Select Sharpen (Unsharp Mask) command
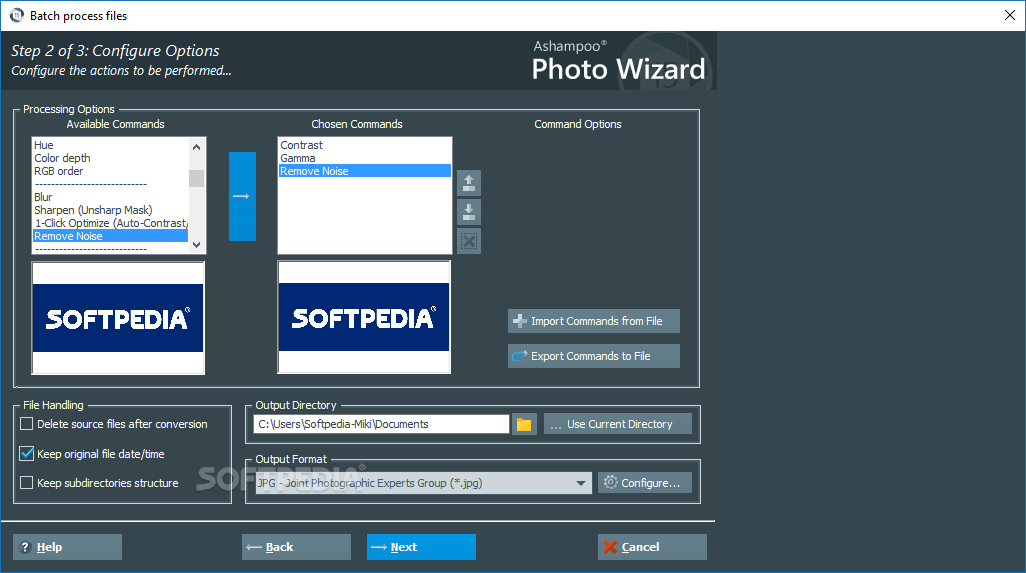 (111, 210)
